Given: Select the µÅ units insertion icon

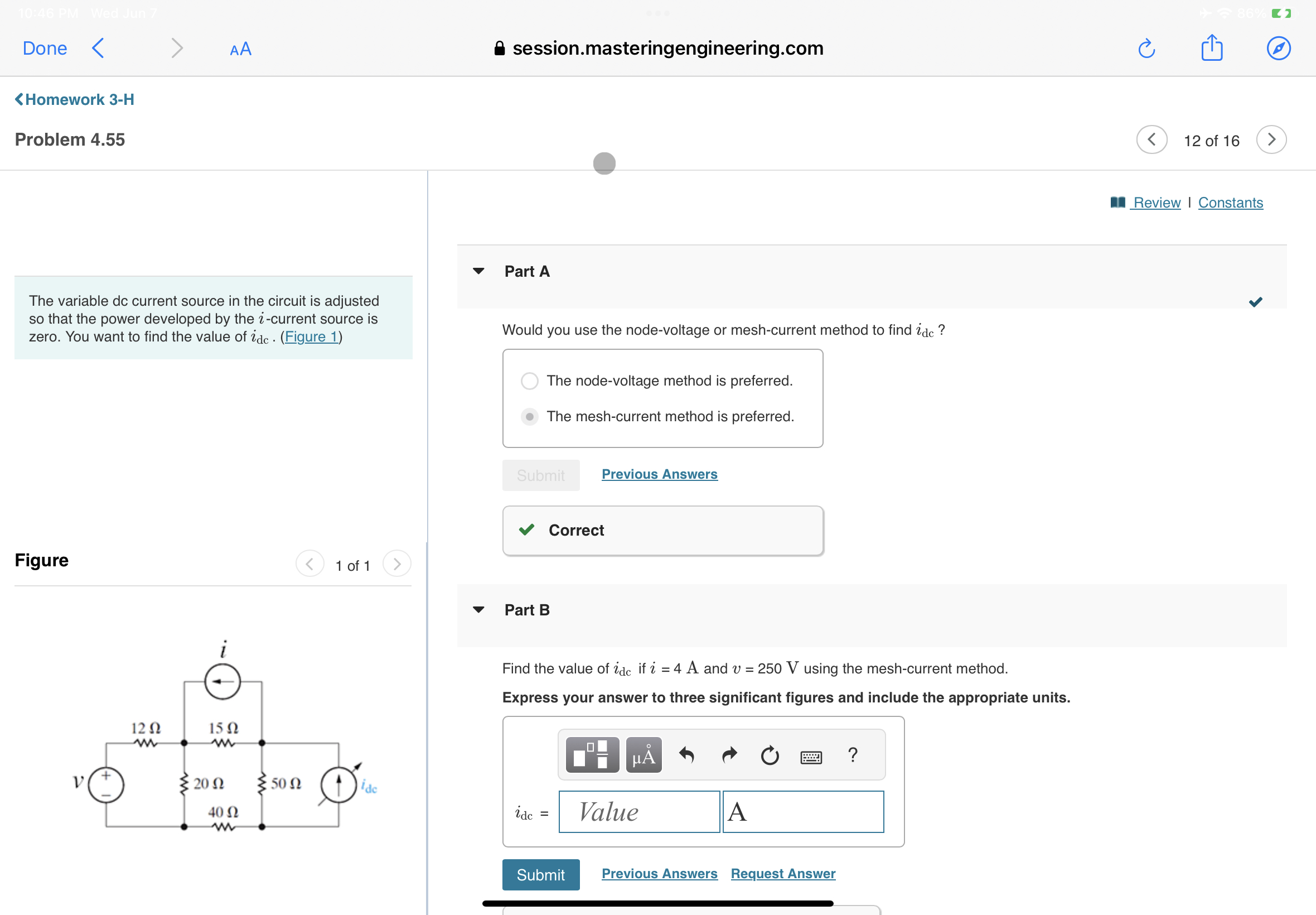Looking at the screenshot, I should pos(643,755).
